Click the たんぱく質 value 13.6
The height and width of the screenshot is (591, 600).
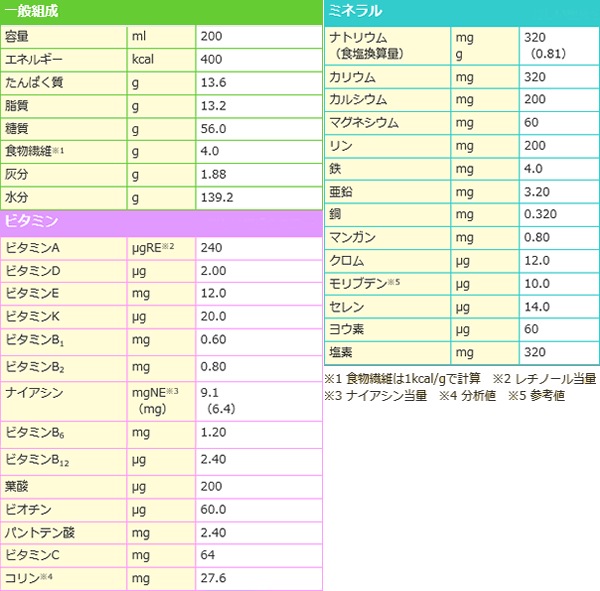(x=214, y=82)
